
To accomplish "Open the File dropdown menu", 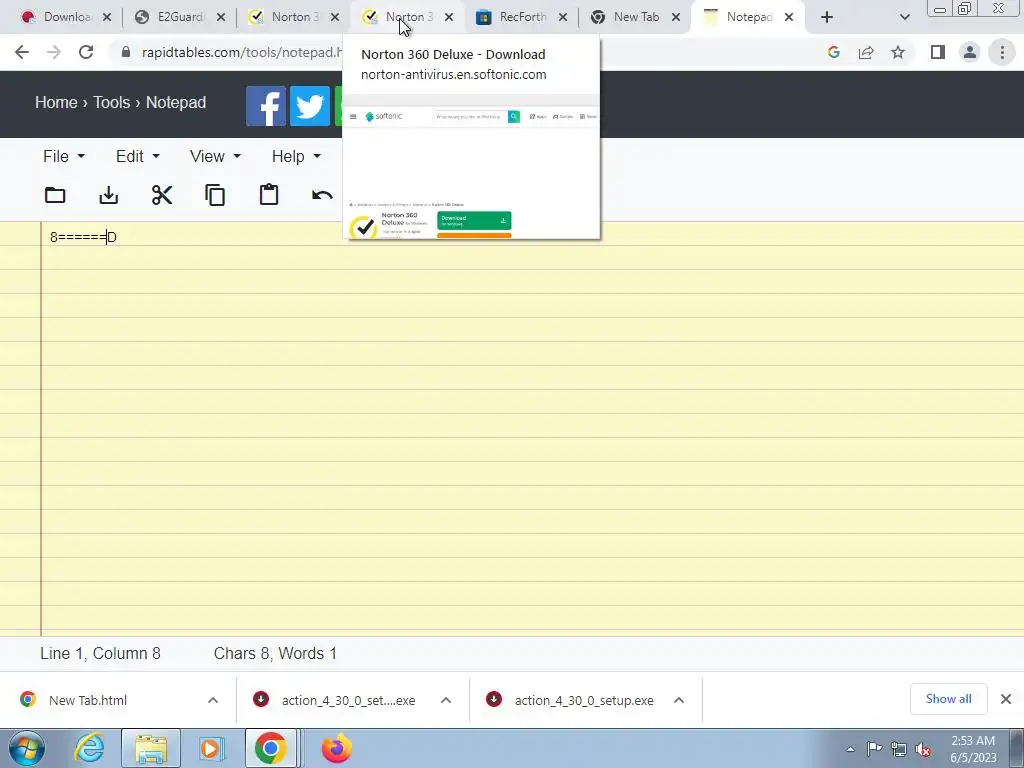I will (x=63, y=157).
